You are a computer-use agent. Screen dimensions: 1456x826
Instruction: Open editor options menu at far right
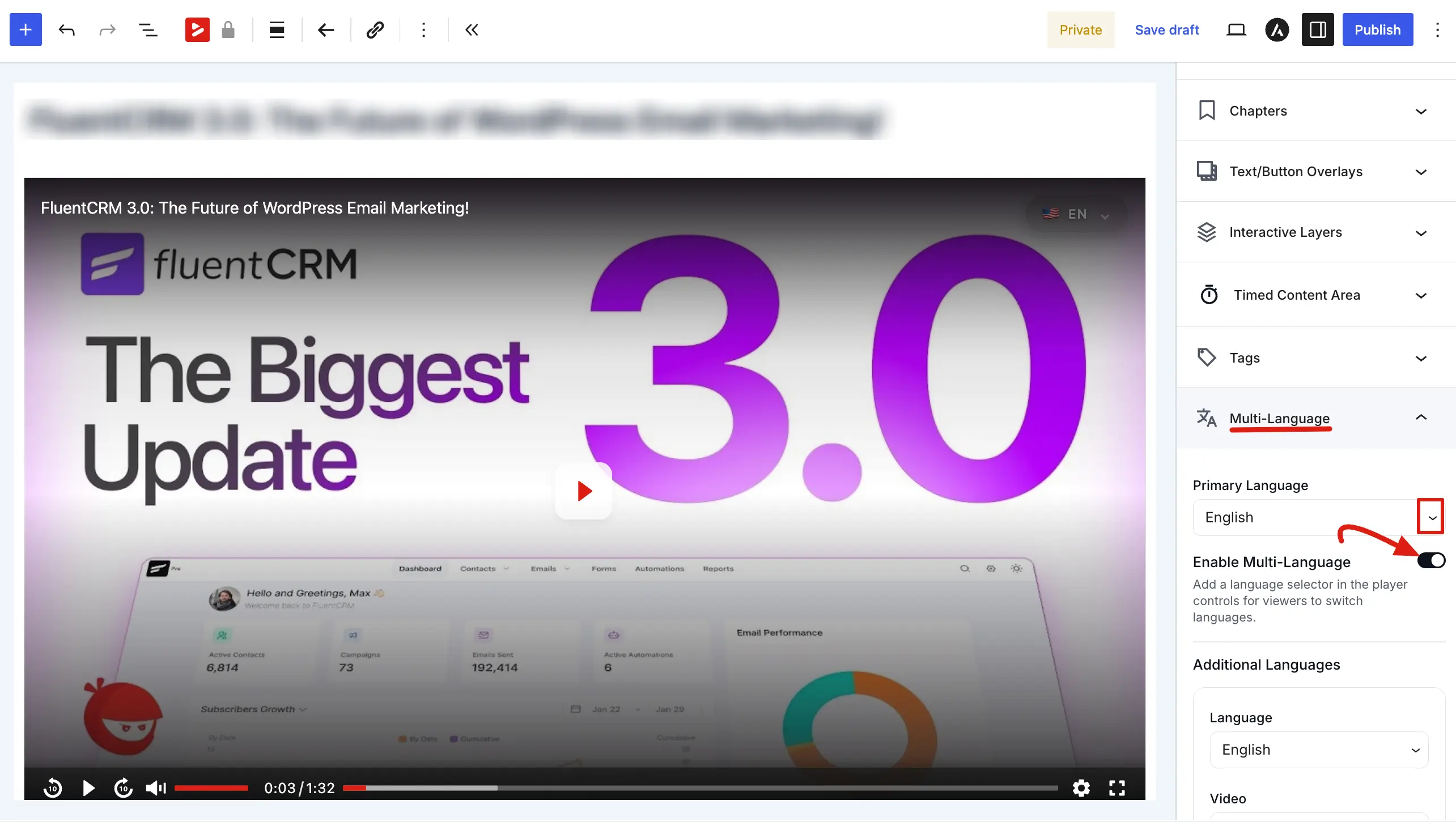pyautogui.click(x=1437, y=29)
